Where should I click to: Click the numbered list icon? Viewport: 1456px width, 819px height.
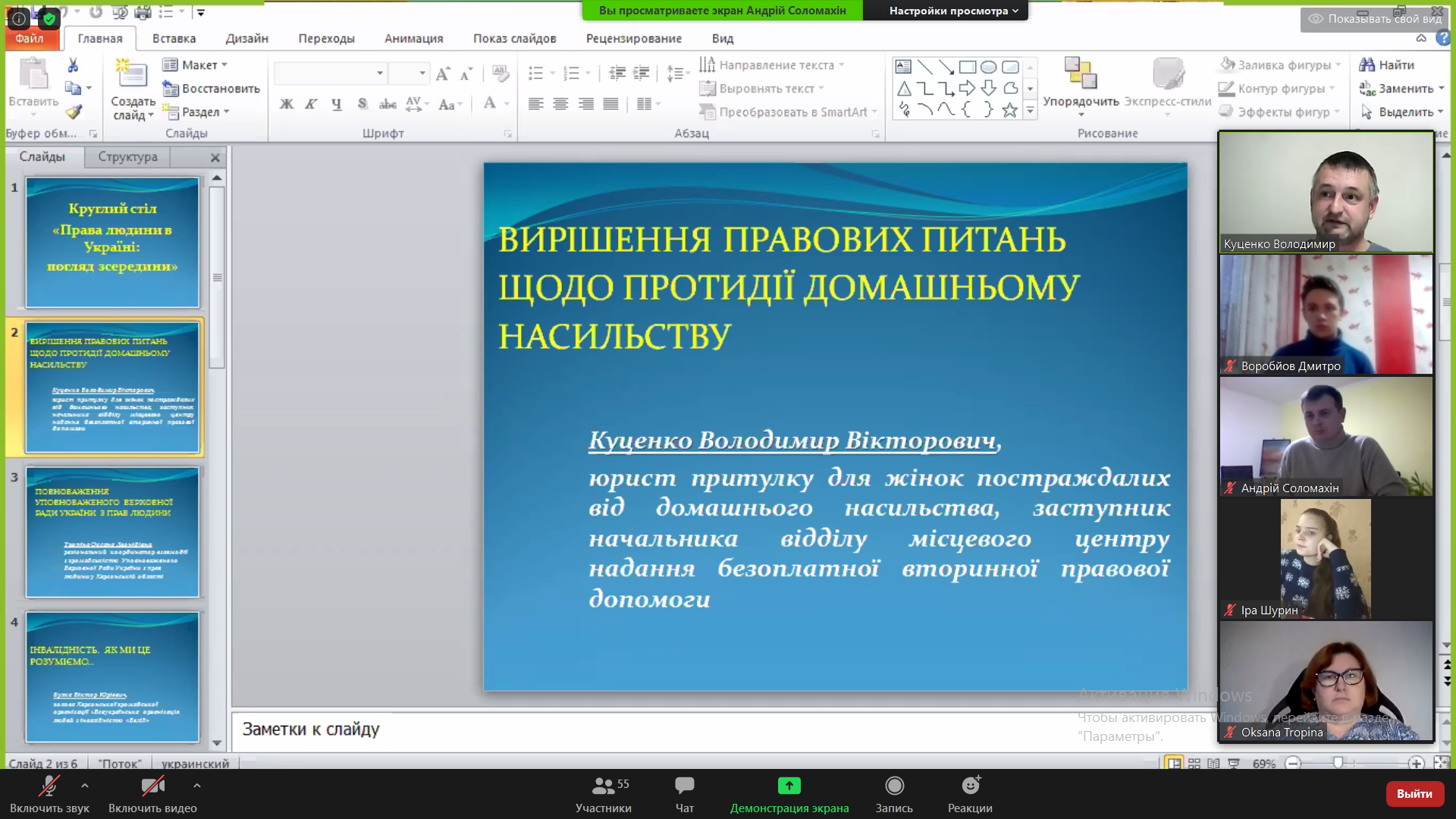pos(572,74)
